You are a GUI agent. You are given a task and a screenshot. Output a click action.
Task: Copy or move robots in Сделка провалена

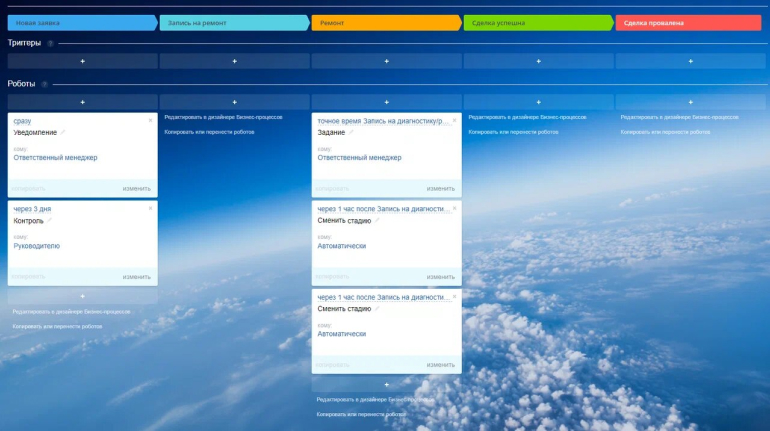click(x=665, y=132)
